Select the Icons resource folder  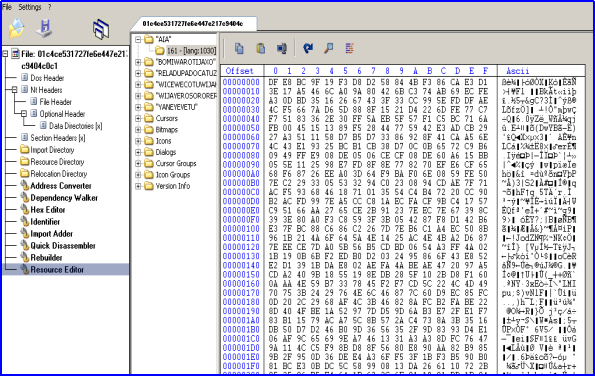pyautogui.click(x=163, y=141)
